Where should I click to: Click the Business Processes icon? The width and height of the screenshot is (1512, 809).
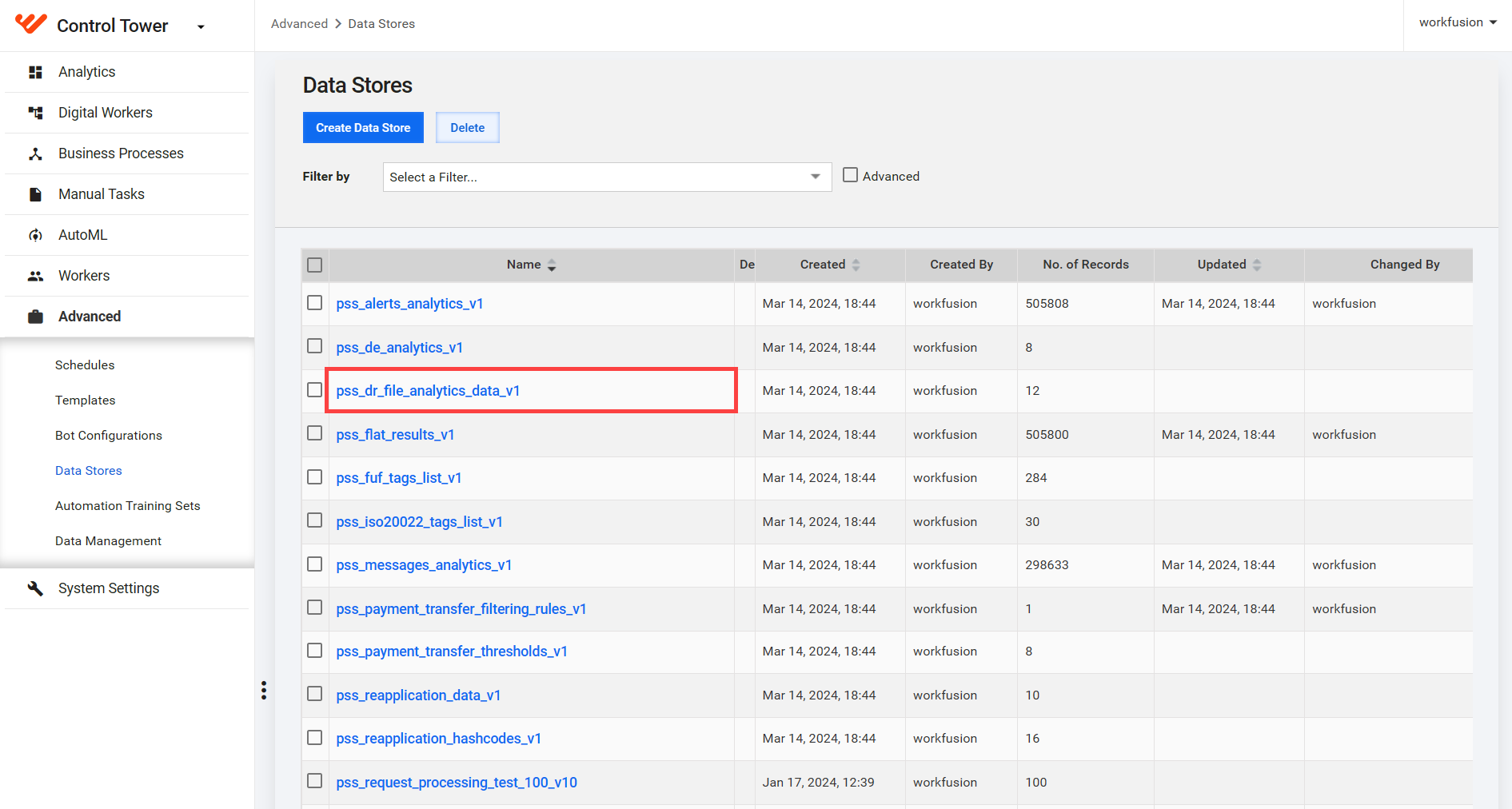tap(35, 153)
